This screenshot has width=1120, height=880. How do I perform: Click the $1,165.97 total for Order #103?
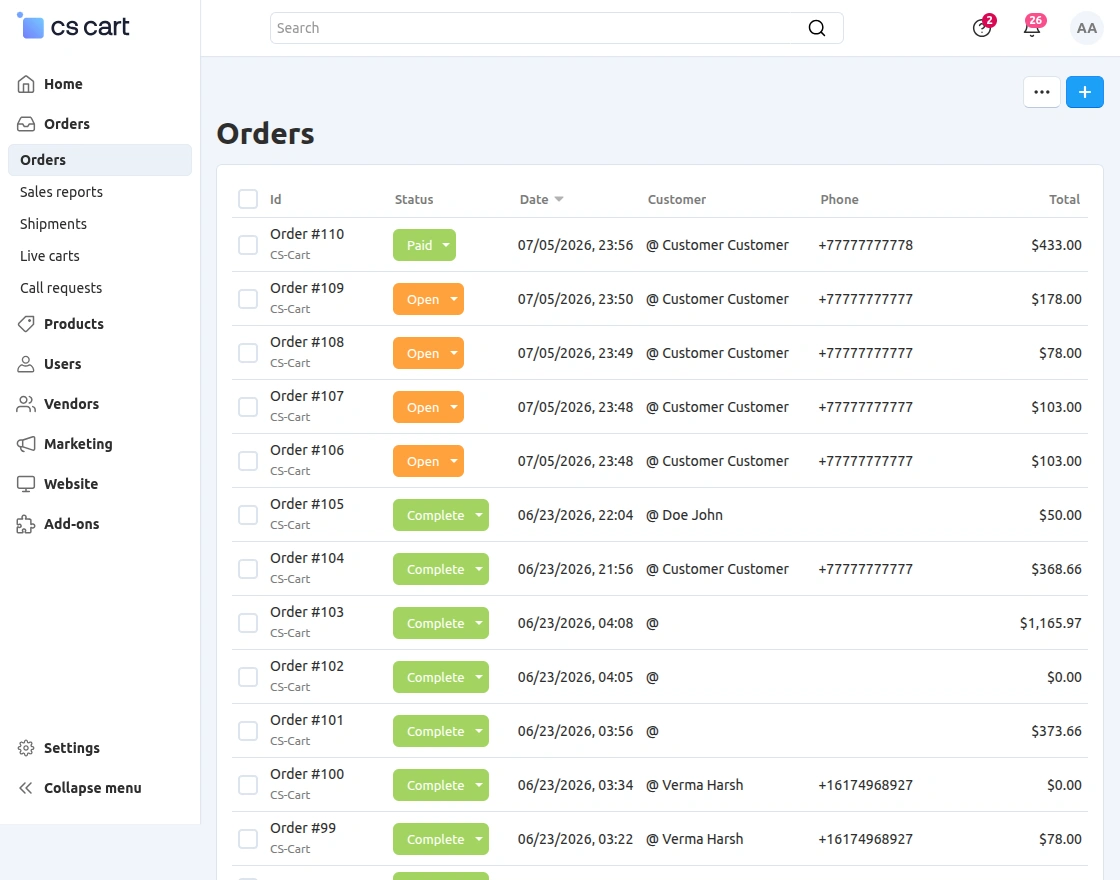(1051, 623)
